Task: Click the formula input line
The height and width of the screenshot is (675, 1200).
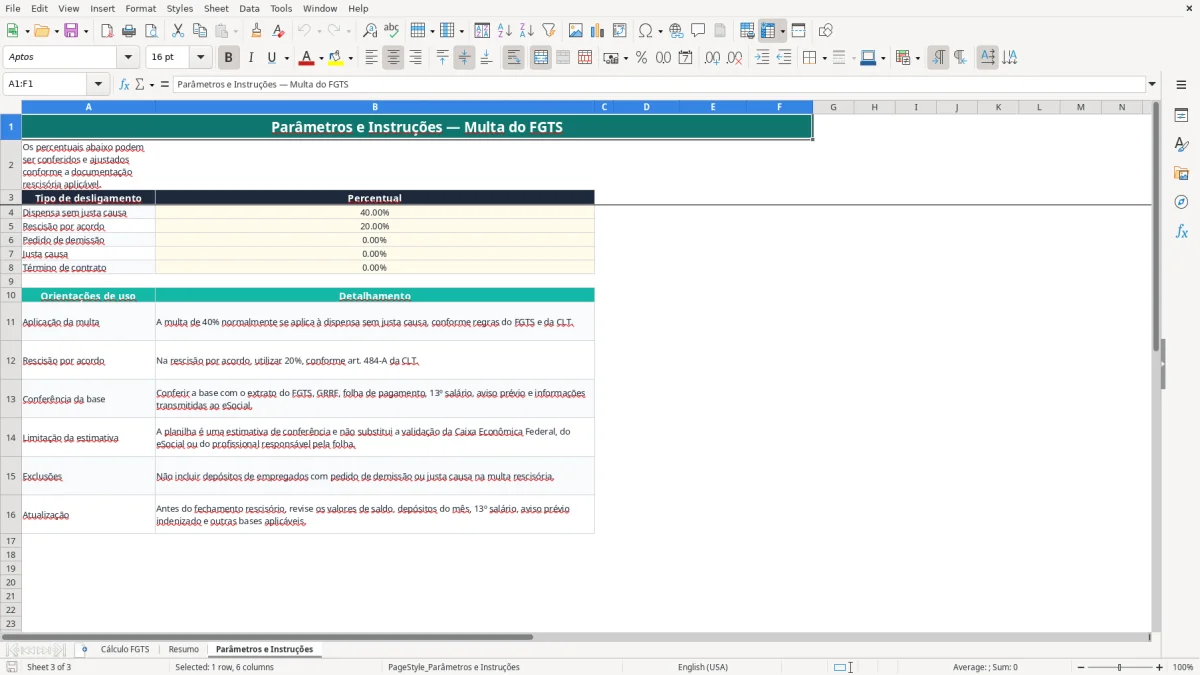Action: tap(658, 84)
